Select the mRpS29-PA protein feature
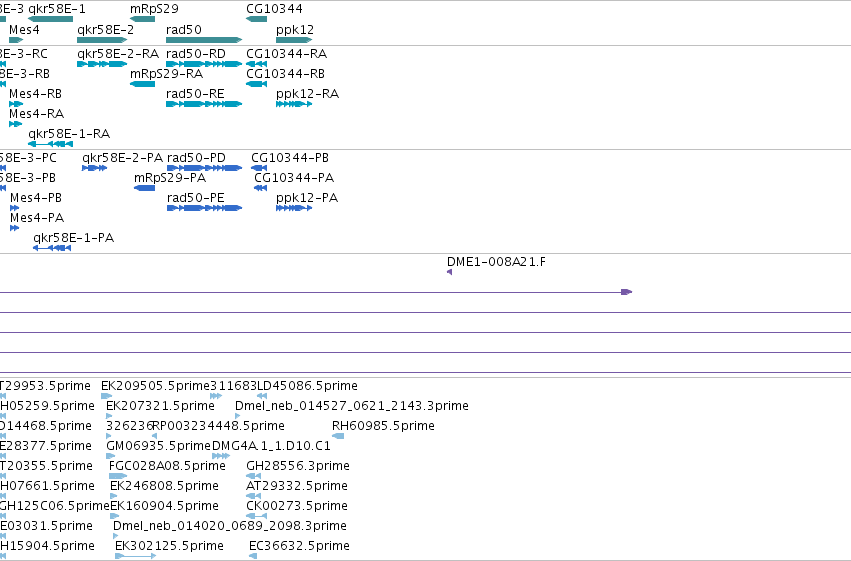 click(x=144, y=188)
